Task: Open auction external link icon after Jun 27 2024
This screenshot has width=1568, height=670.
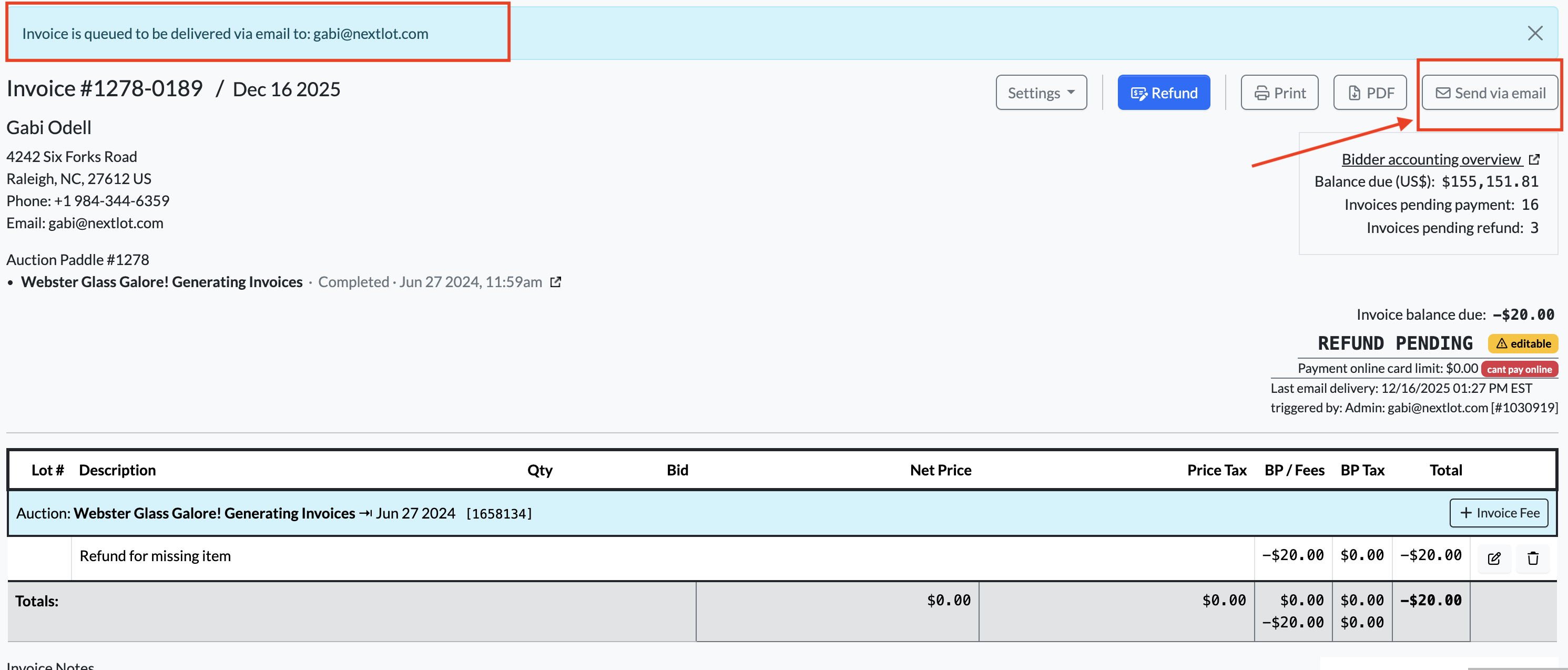Action: point(555,282)
